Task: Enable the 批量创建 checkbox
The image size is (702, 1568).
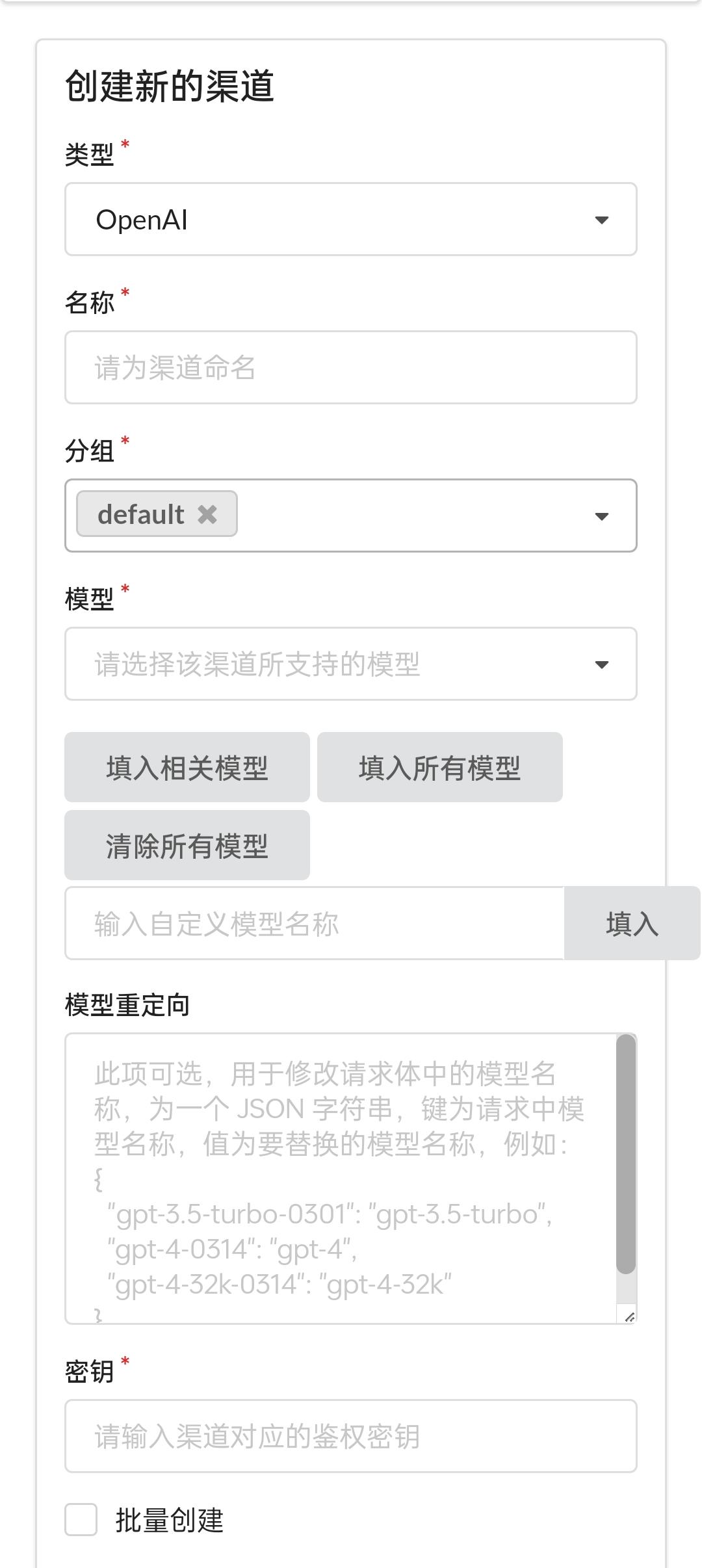Action: 81,1520
